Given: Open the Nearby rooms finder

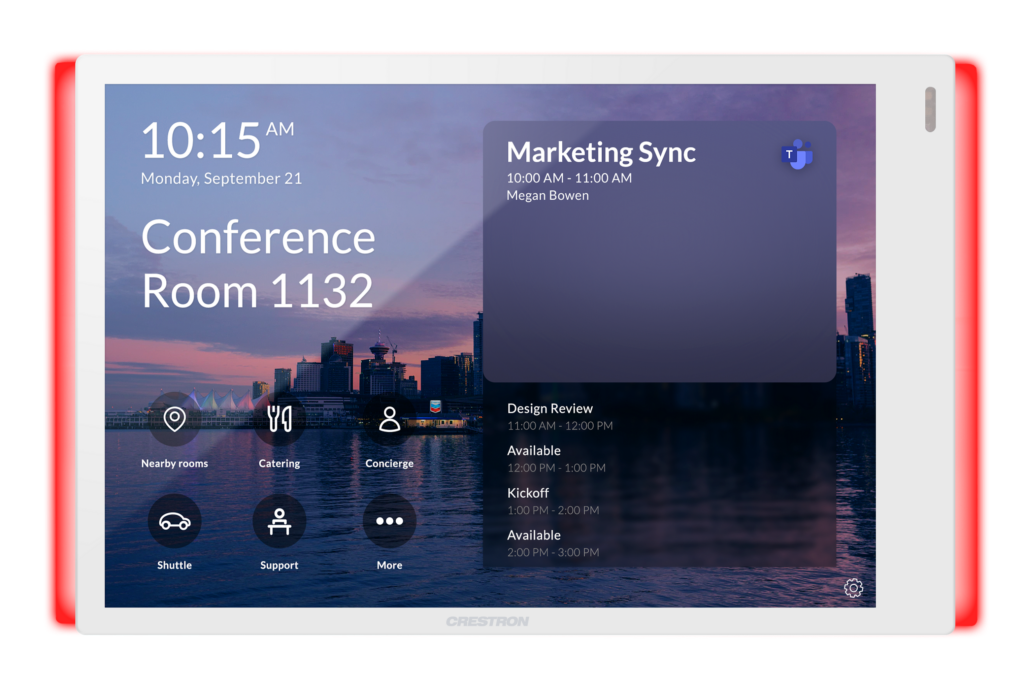Looking at the screenshot, I should [175, 421].
